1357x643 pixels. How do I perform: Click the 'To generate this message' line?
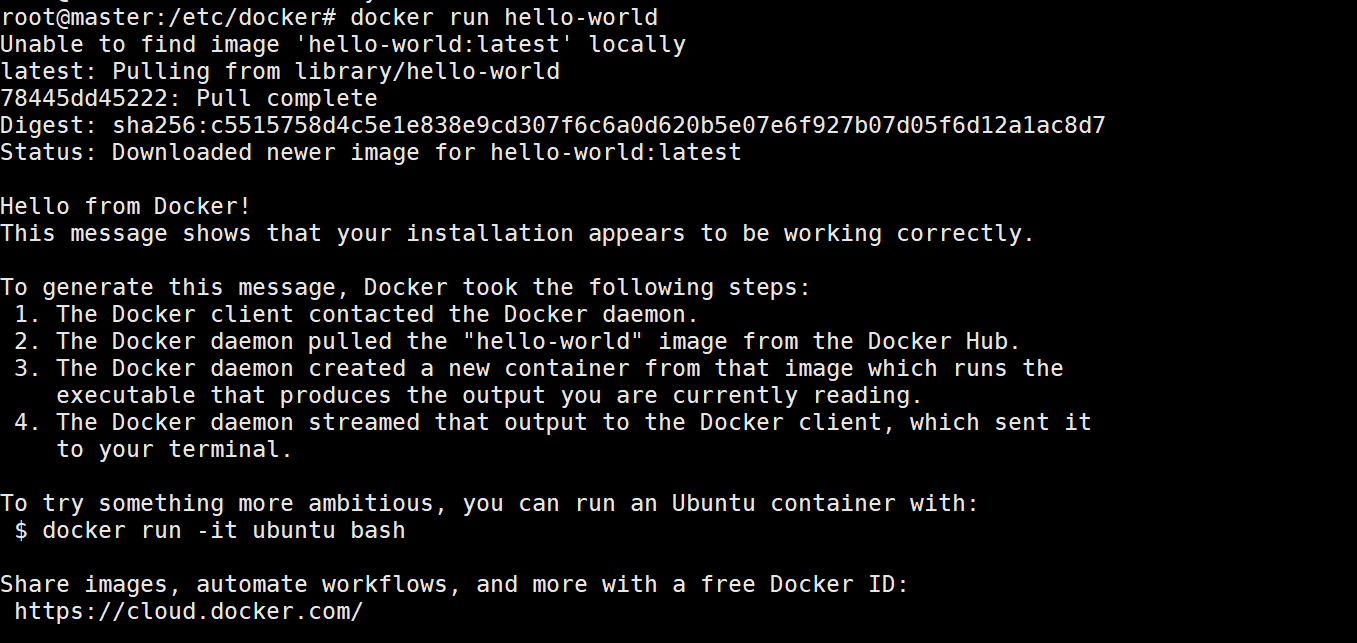406,287
